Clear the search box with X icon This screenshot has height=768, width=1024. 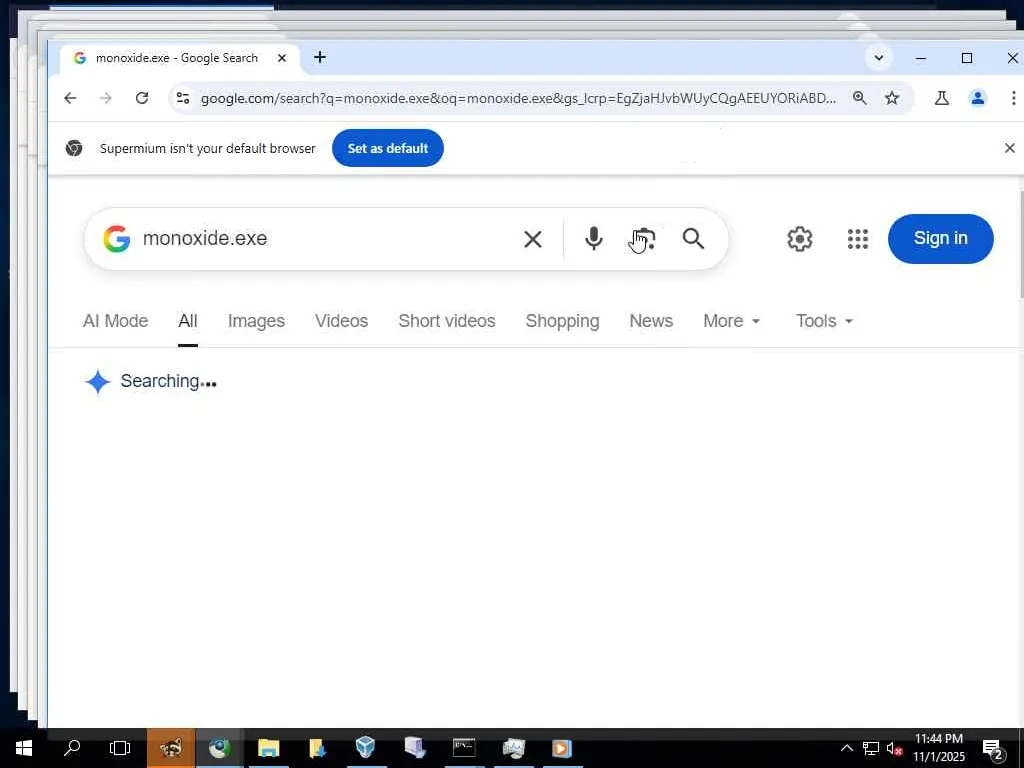pyautogui.click(x=533, y=240)
